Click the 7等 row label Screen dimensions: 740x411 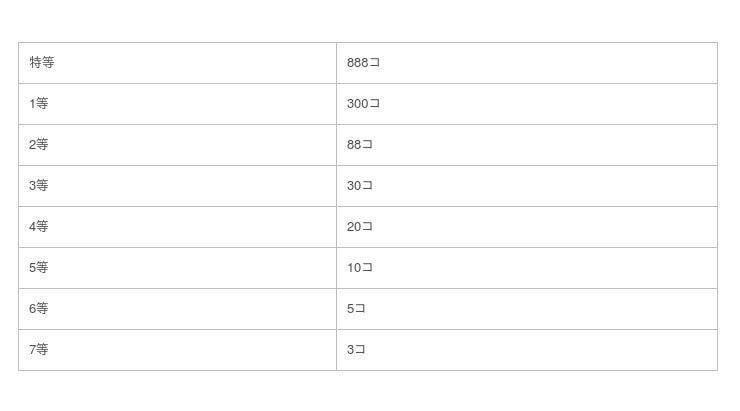[39, 350]
